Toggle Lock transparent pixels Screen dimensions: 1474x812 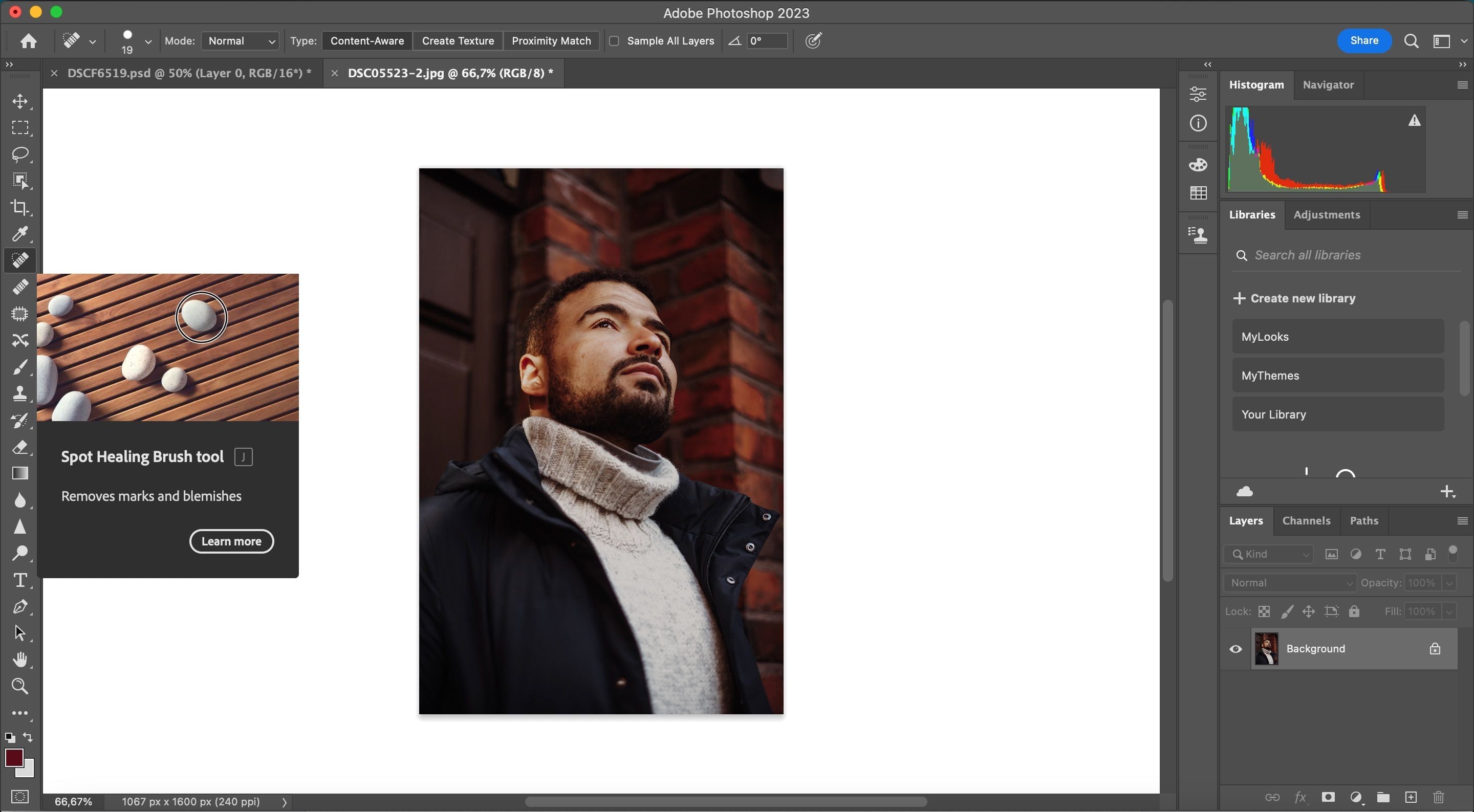tap(1264, 611)
